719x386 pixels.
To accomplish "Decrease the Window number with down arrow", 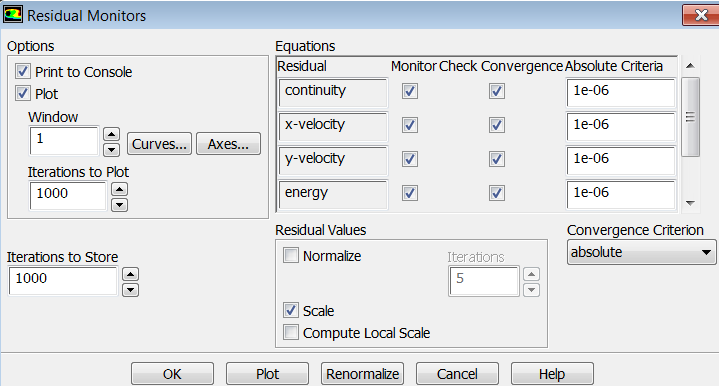I will pyautogui.click(x=111, y=149).
